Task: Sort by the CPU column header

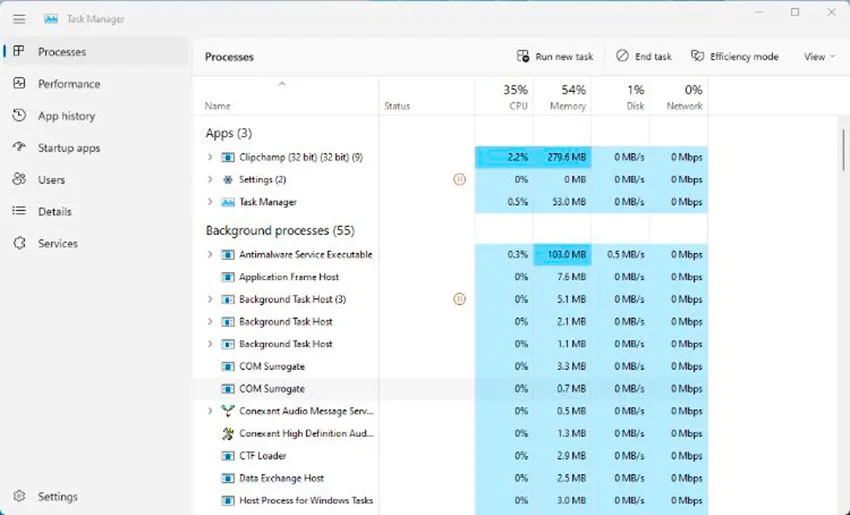Action: click(504, 96)
